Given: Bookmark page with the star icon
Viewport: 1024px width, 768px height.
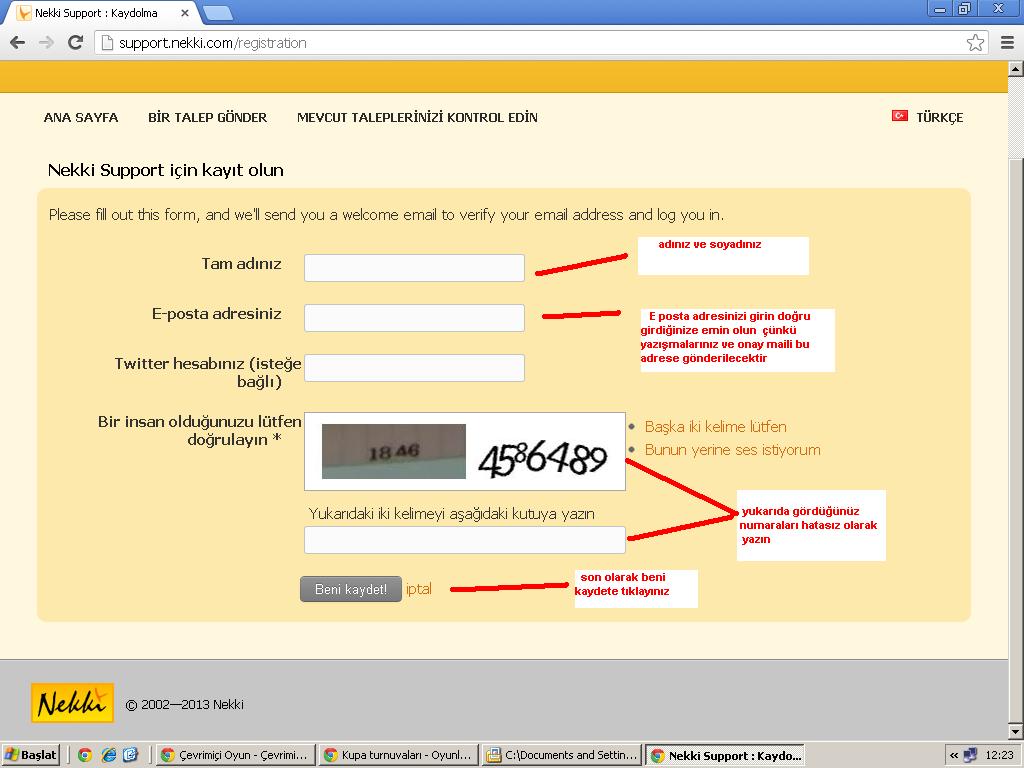Looking at the screenshot, I should coord(975,43).
